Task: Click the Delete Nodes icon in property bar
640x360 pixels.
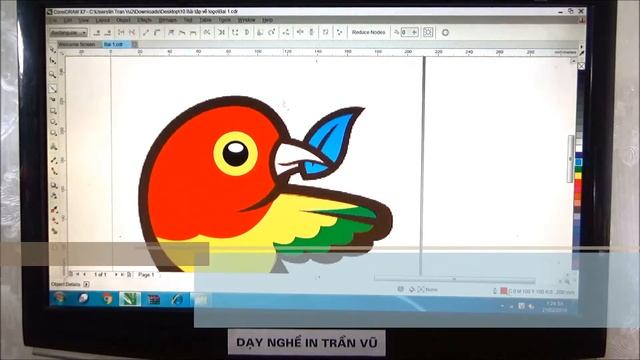Action: (x=108, y=32)
